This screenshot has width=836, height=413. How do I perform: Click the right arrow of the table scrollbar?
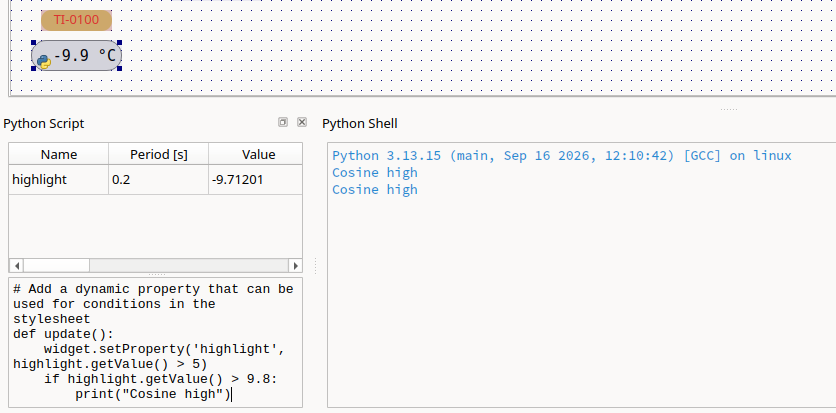[295, 265]
